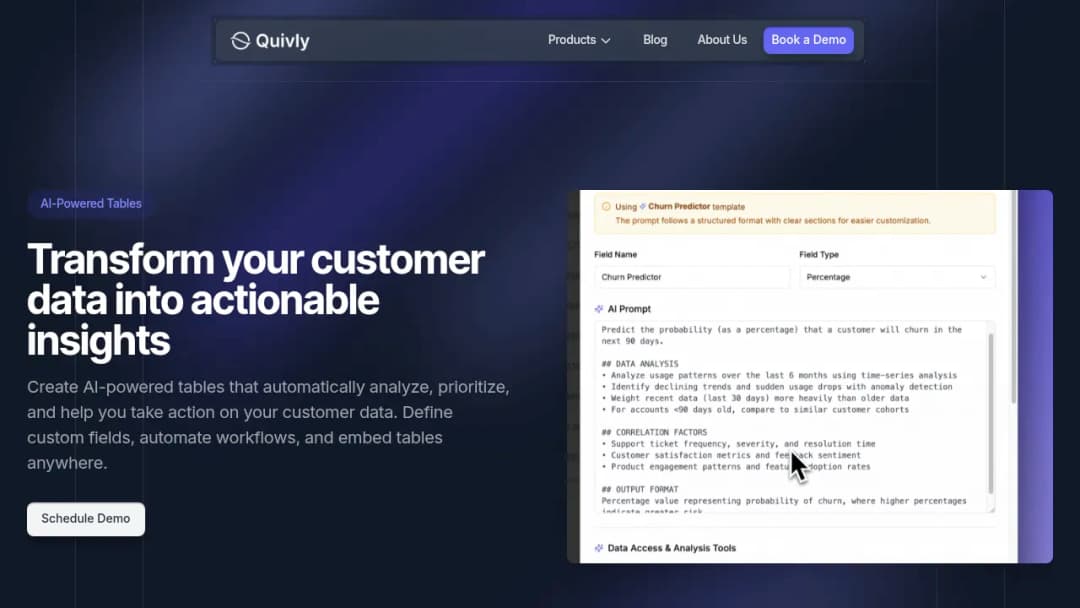
Task: Open the Field Type Percentage dropdown
Action: (x=897, y=277)
